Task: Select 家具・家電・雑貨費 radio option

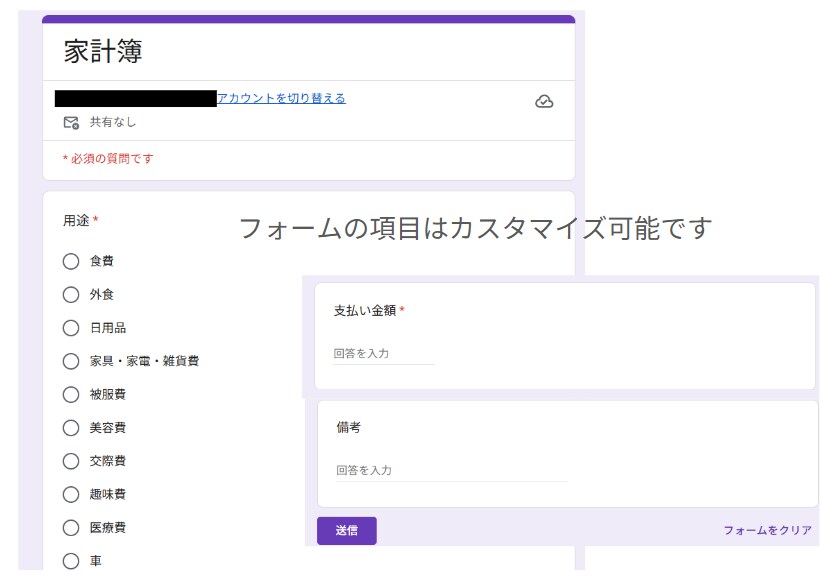Action: tap(71, 361)
